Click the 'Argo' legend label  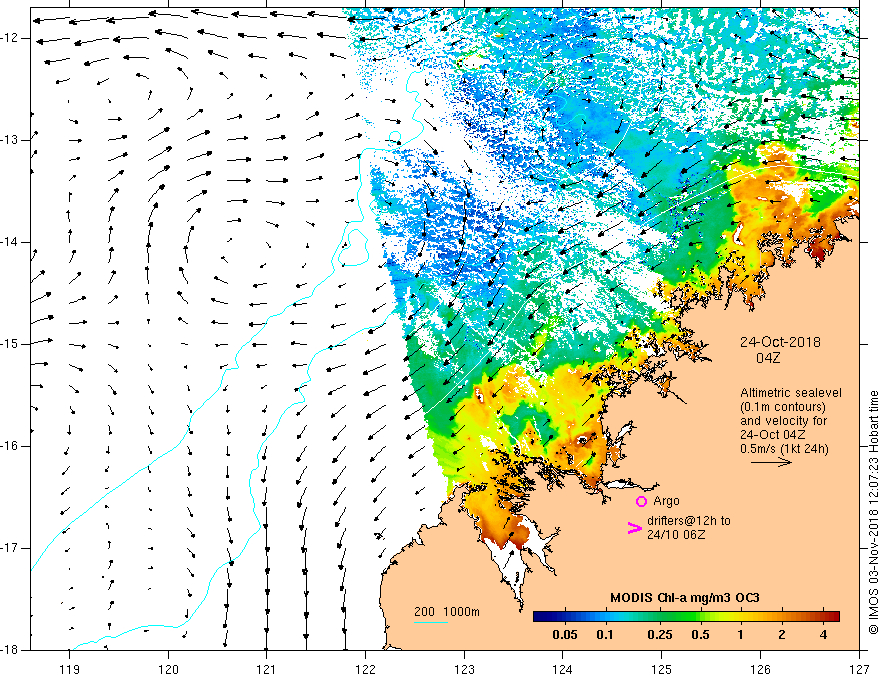666,501
